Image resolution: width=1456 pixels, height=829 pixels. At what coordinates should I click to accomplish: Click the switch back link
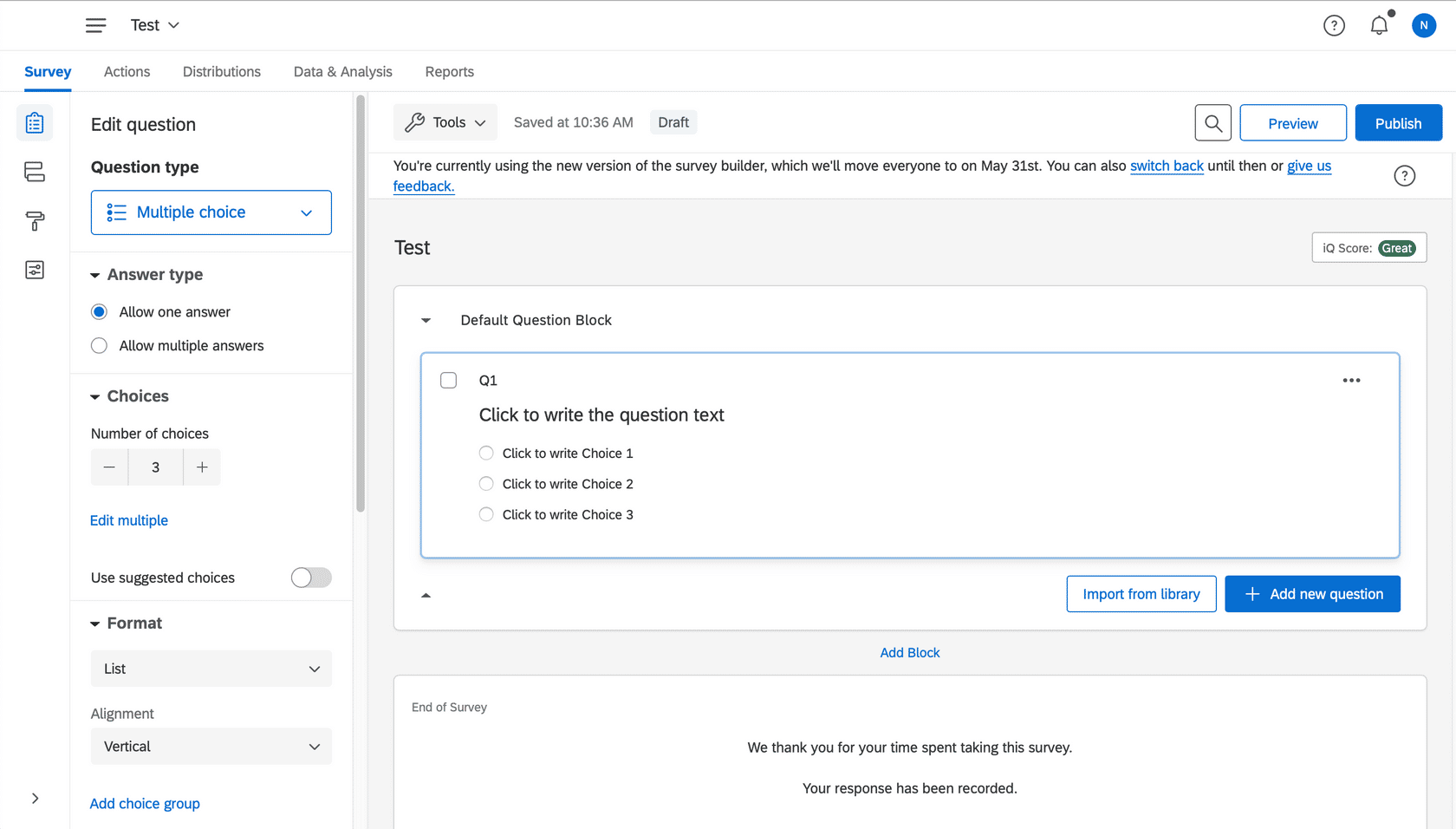(1167, 166)
